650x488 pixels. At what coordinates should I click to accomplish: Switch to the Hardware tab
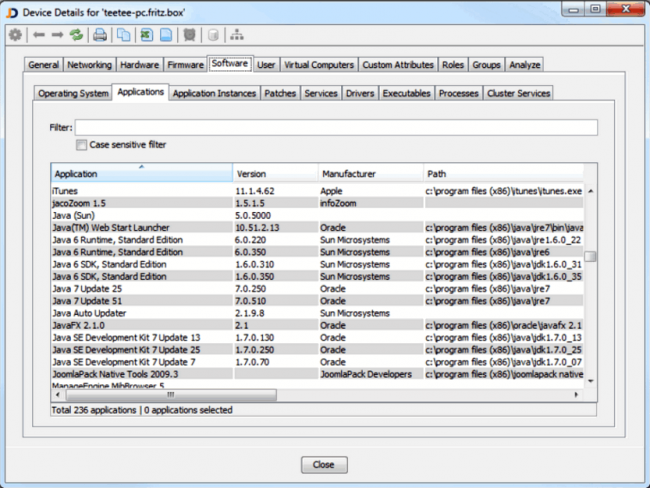pos(140,65)
